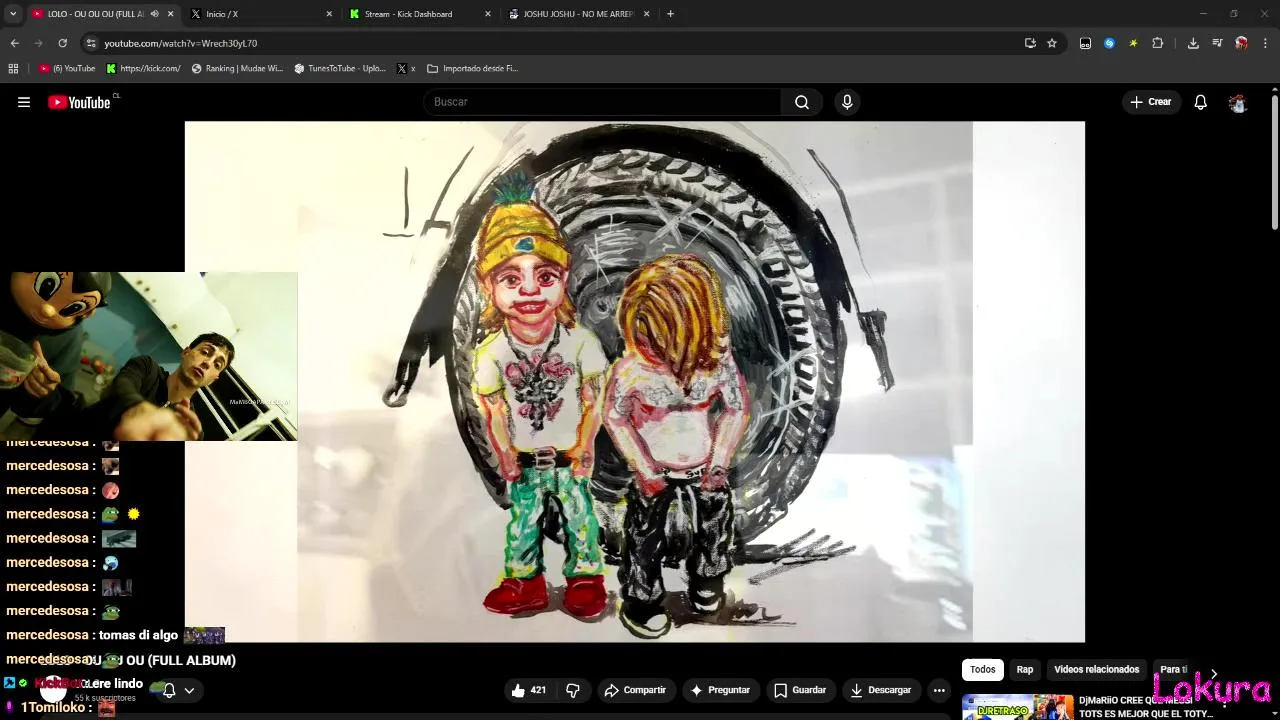
Task: Open the YouTube hamburger guide menu
Action: click(x=24, y=102)
